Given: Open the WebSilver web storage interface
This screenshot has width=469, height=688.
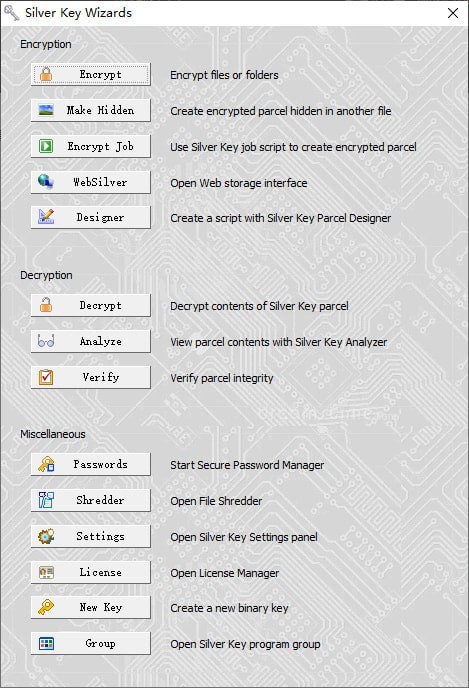Looking at the screenshot, I should 91,182.
